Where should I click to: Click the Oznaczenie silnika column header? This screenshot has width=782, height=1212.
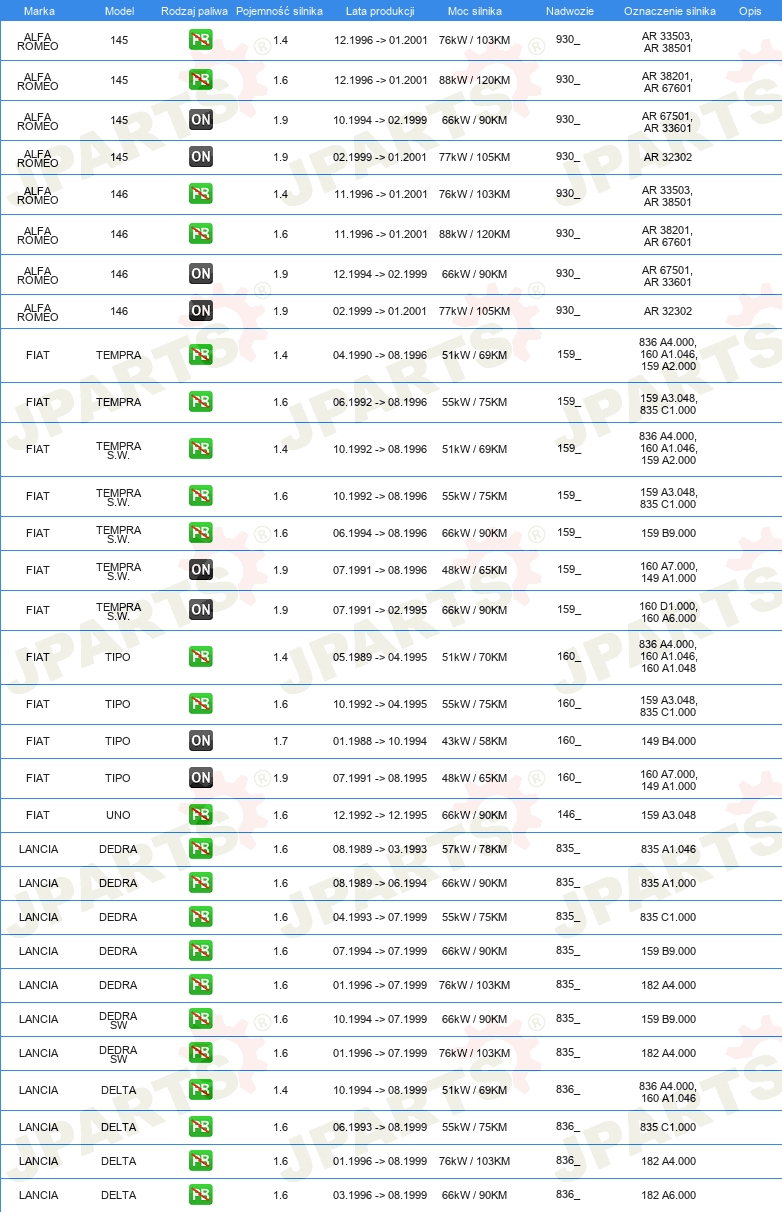(x=670, y=10)
